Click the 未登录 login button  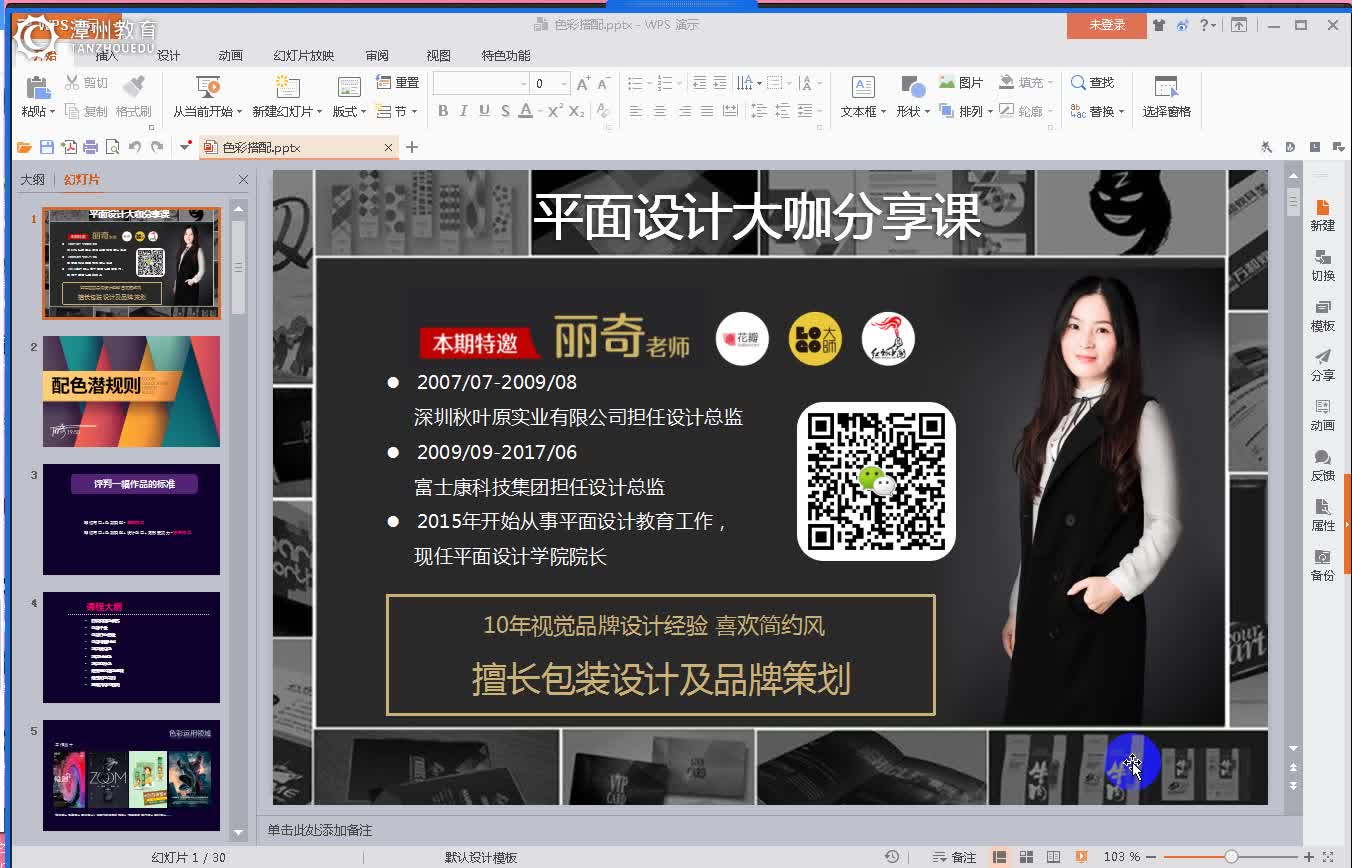point(1105,27)
